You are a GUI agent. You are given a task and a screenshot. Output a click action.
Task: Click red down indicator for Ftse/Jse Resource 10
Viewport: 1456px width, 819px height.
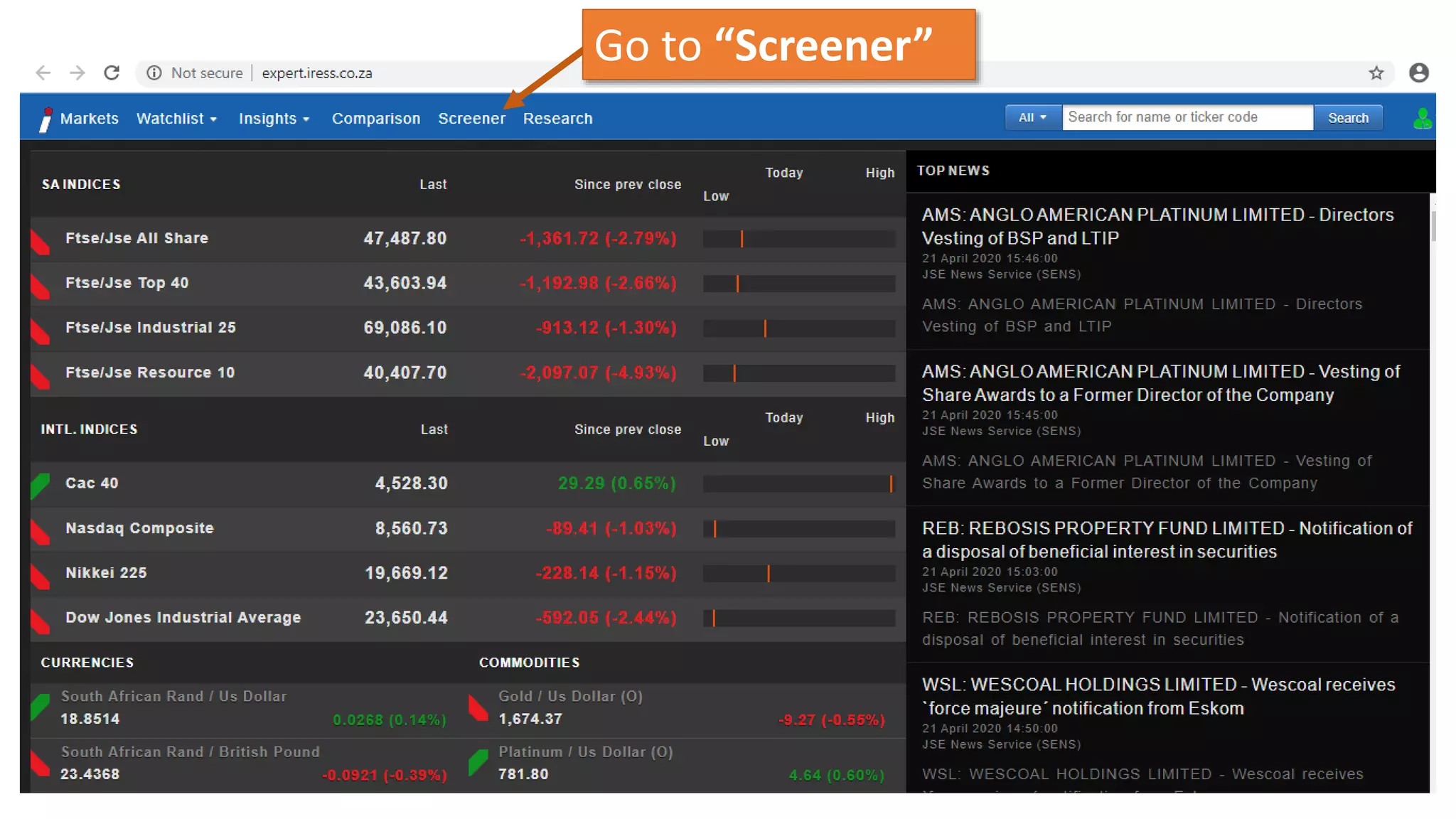(x=41, y=376)
